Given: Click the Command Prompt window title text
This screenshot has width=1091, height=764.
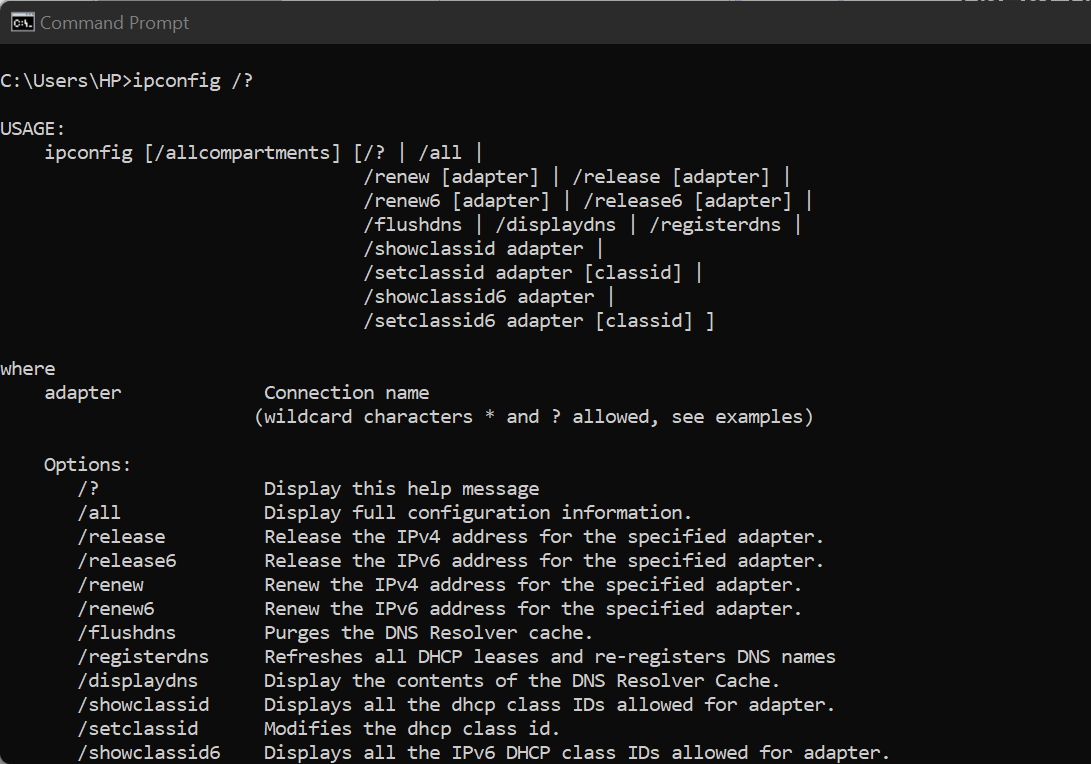Looking at the screenshot, I should (114, 22).
